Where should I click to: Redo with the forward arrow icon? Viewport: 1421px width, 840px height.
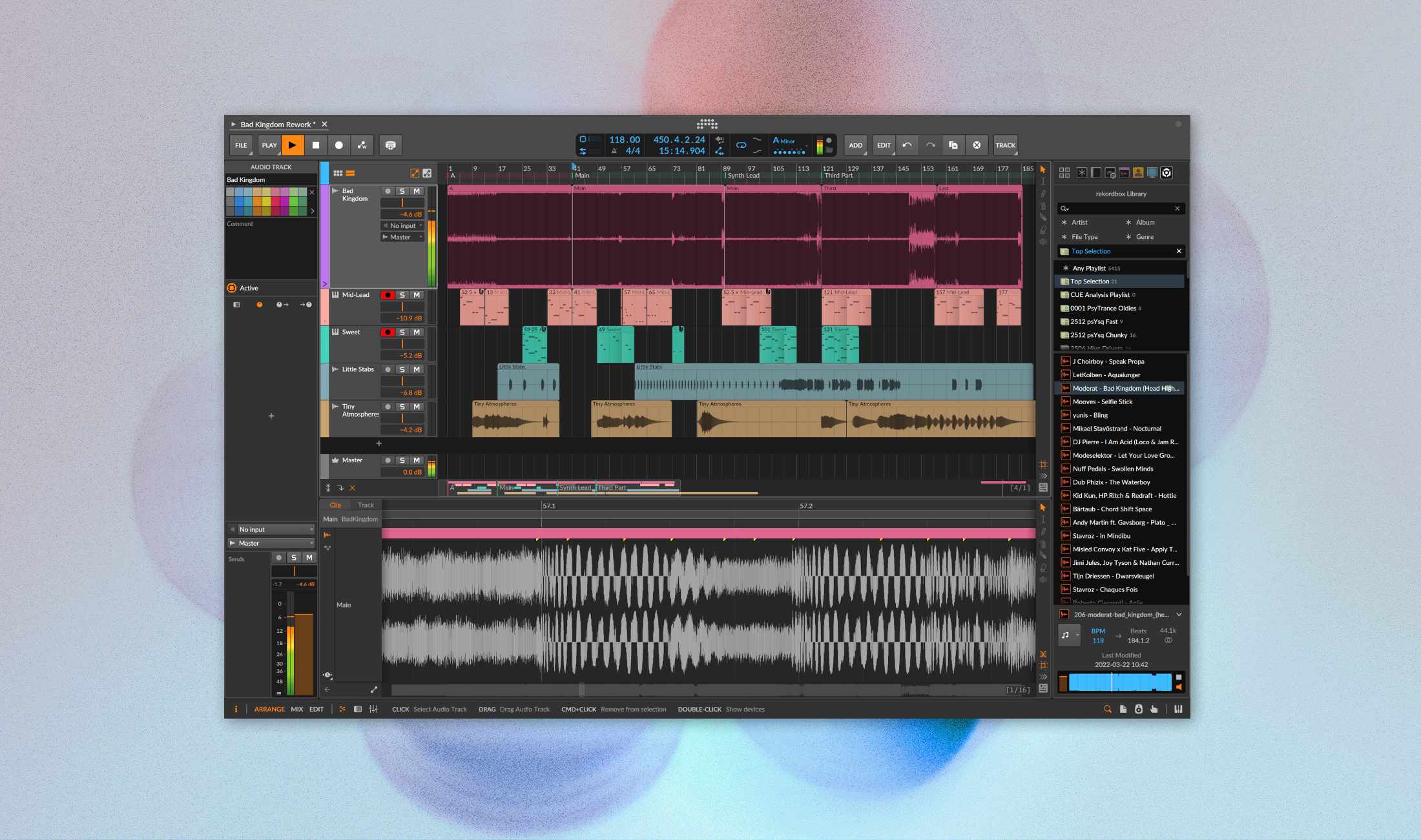click(930, 145)
